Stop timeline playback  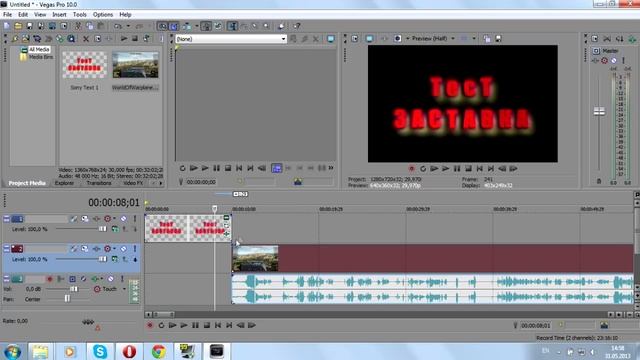tap(207, 325)
